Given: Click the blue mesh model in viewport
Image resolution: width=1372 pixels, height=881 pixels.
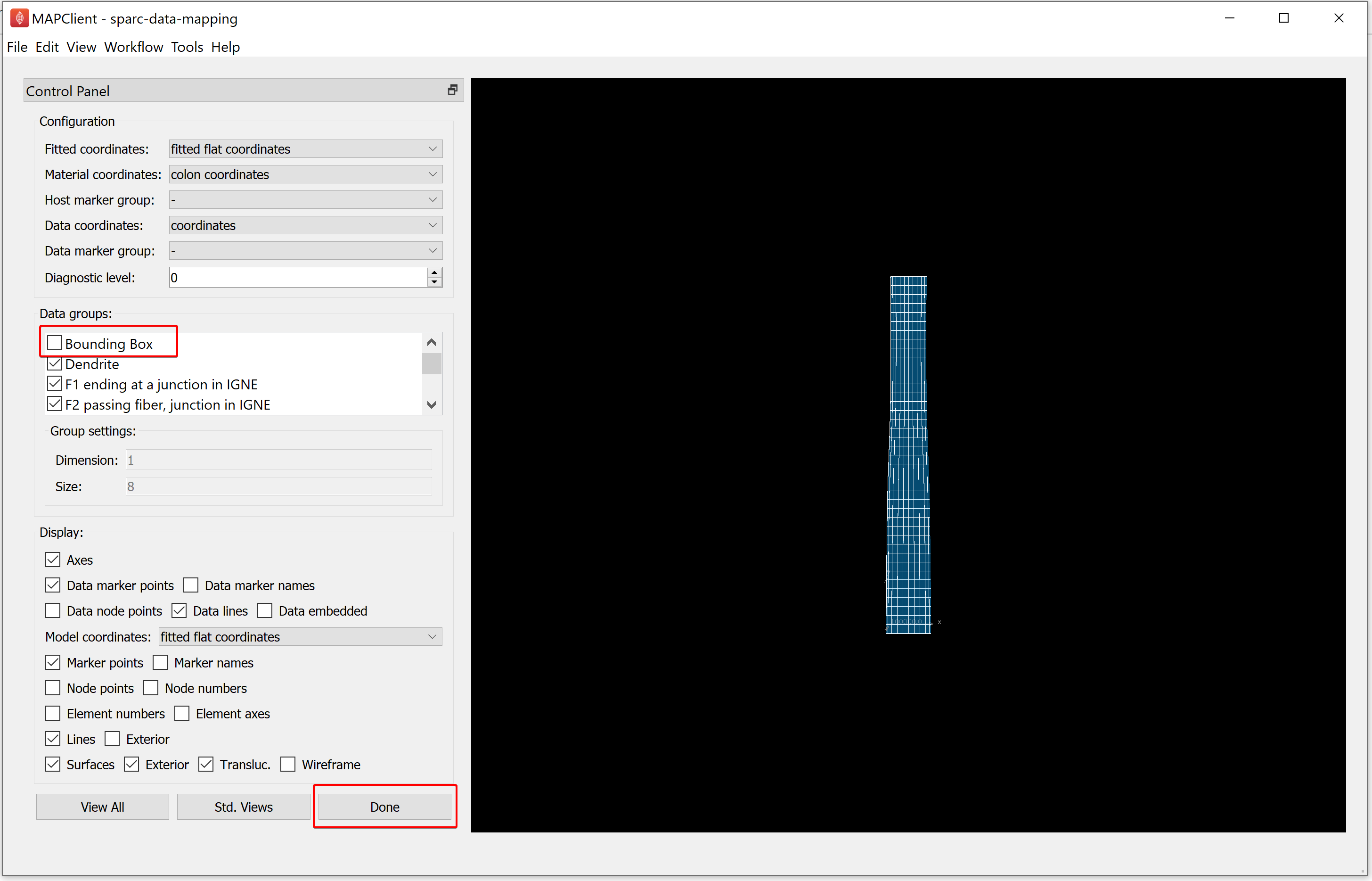Looking at the screenshot, I should click(x=908, y=455).
